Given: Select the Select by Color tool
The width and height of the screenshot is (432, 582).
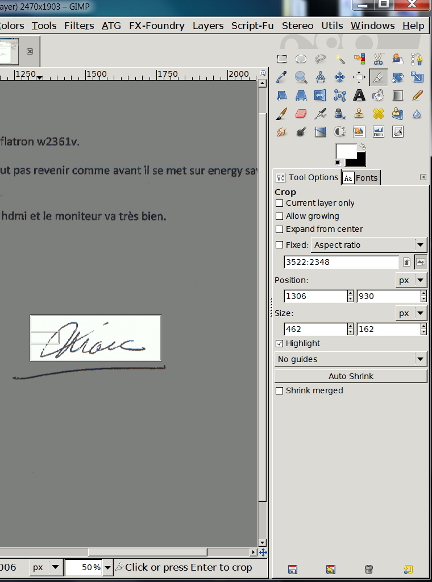Looking at the screenshot, I should [x=359, y=59].
